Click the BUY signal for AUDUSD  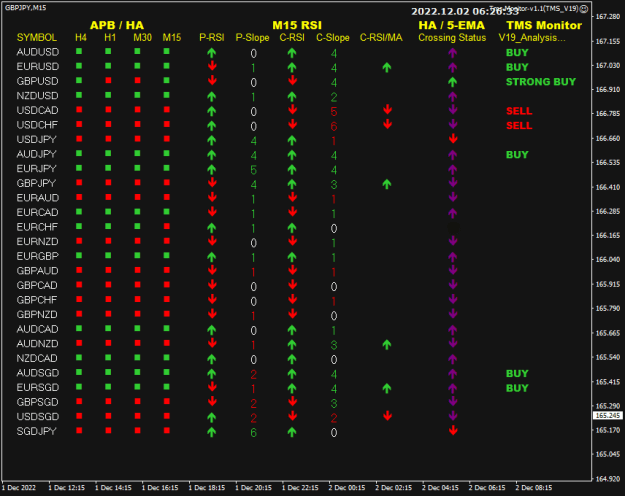pos(517,53)
